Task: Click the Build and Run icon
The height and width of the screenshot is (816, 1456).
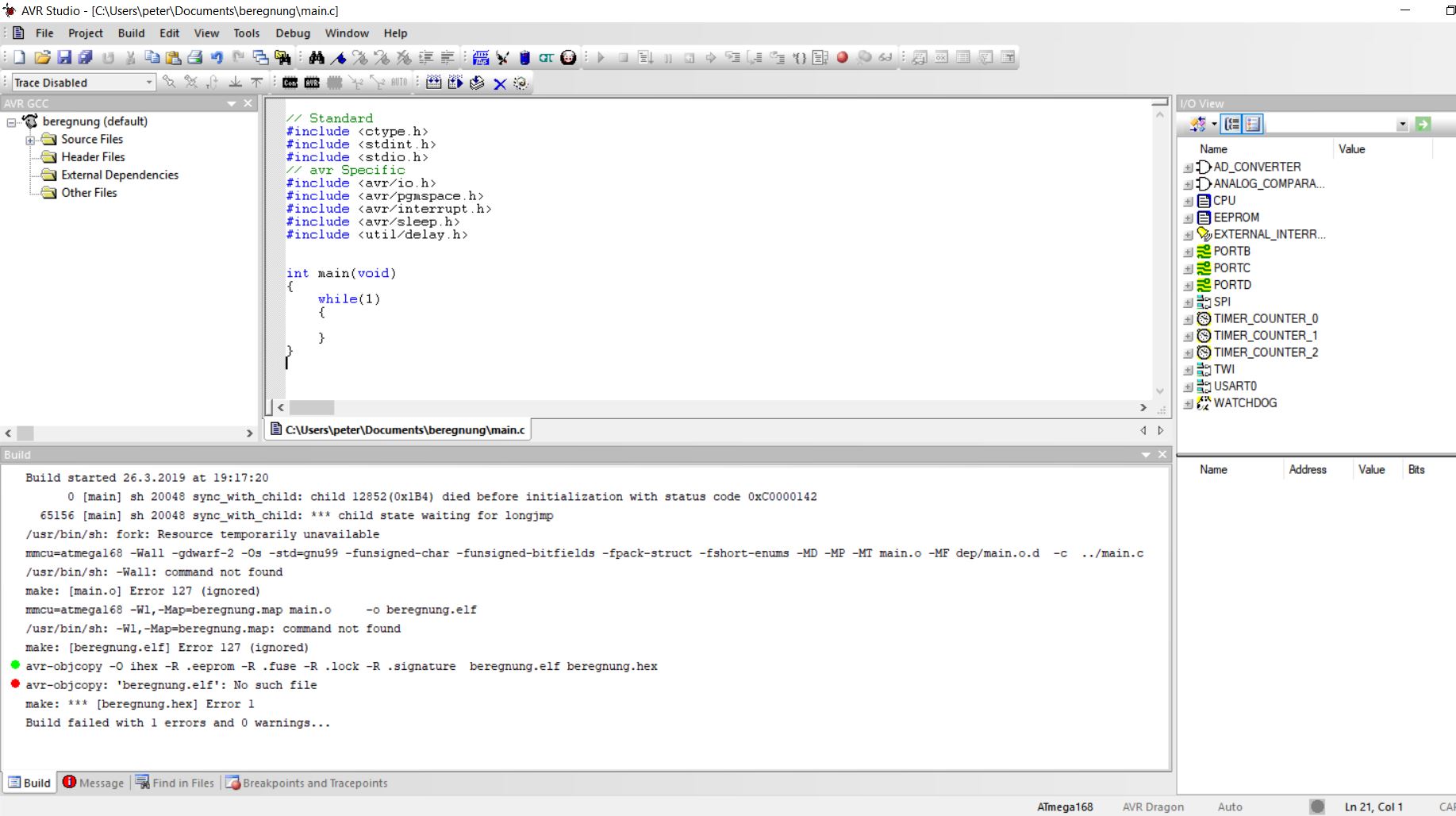Action: tap(455, 83)
